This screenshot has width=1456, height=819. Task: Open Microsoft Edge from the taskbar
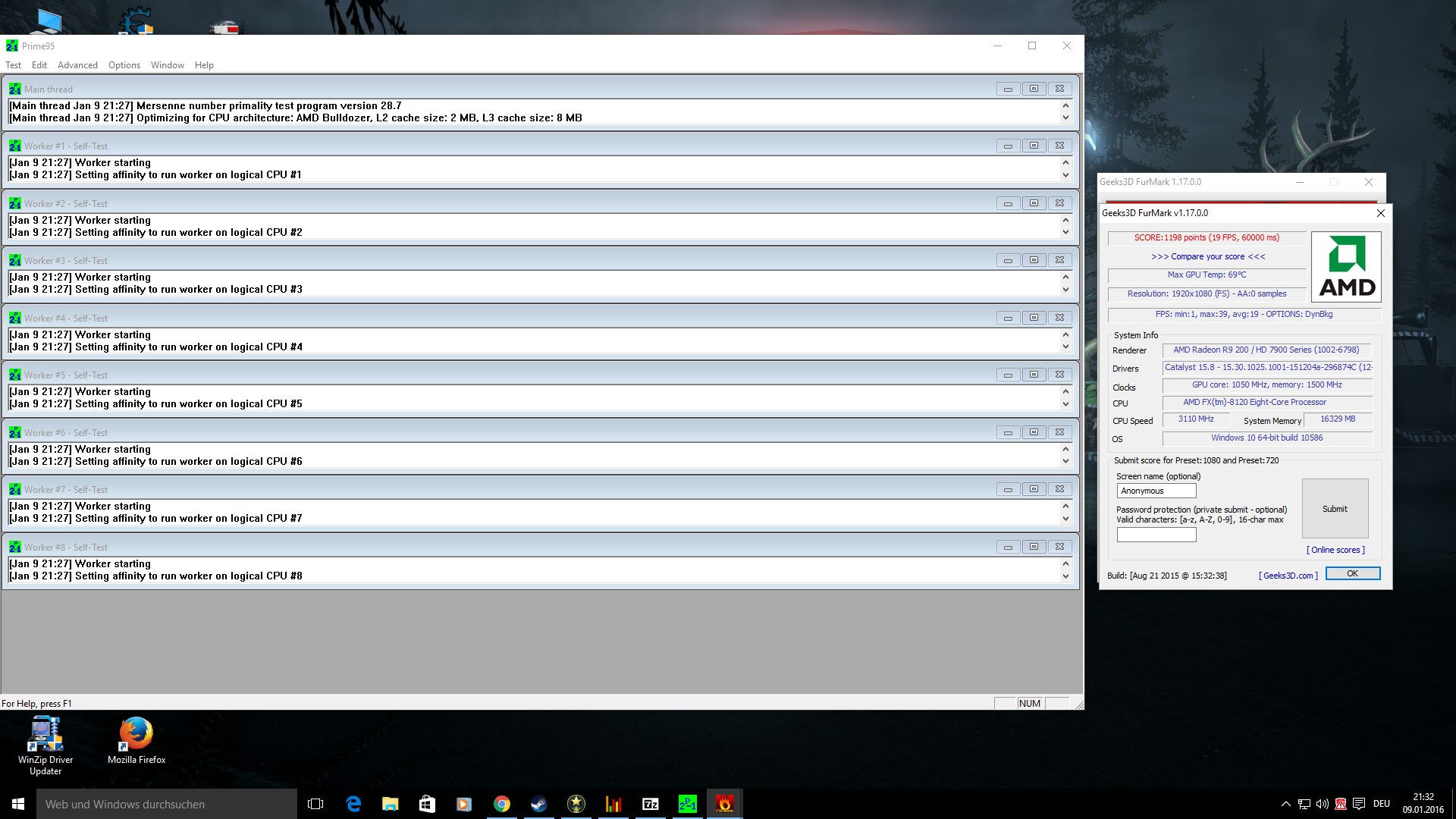coord(353,804)
